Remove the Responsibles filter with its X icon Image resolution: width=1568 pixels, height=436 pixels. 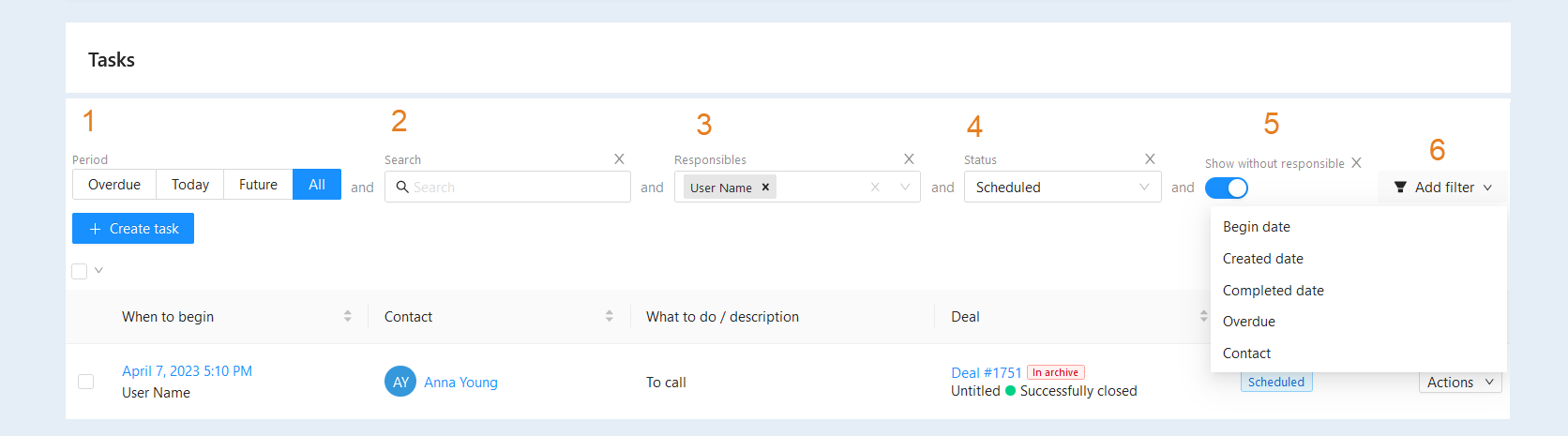click(909, 159)
